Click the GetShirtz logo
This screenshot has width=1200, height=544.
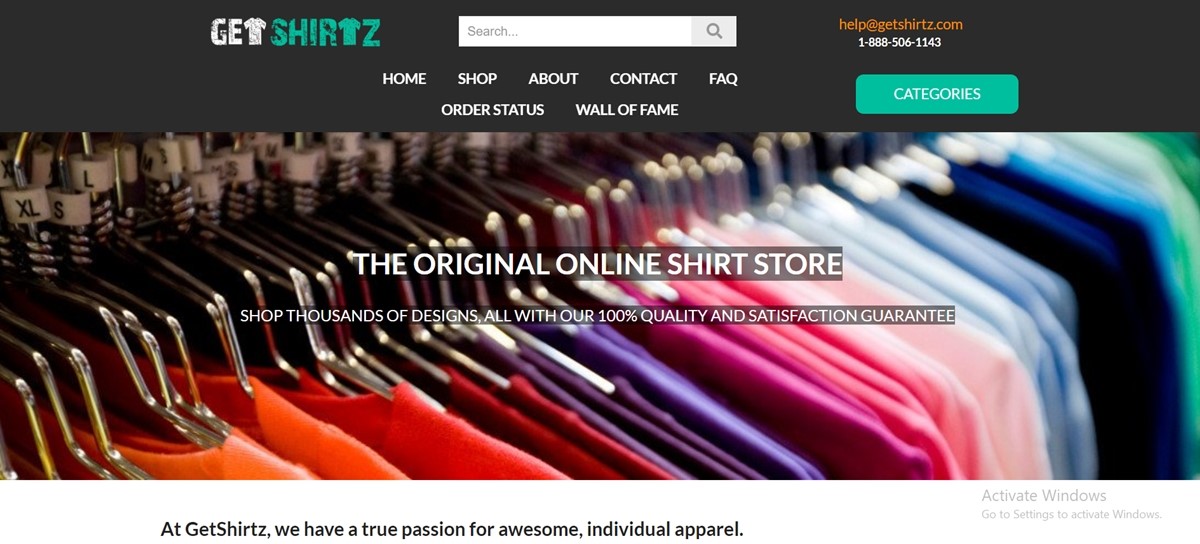point(296,32)
